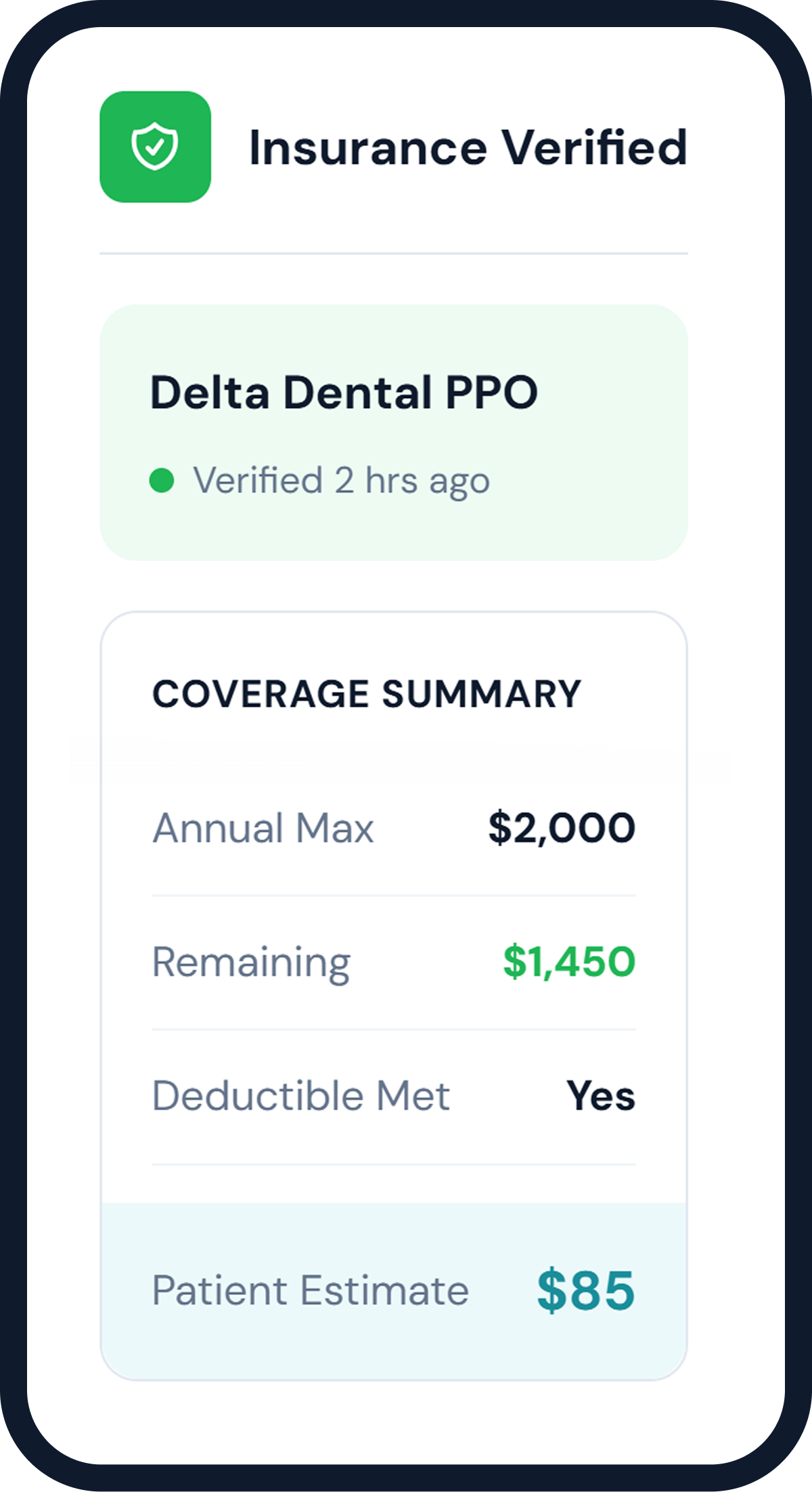Click the divider line below Deductible Met

[394, 1164]
